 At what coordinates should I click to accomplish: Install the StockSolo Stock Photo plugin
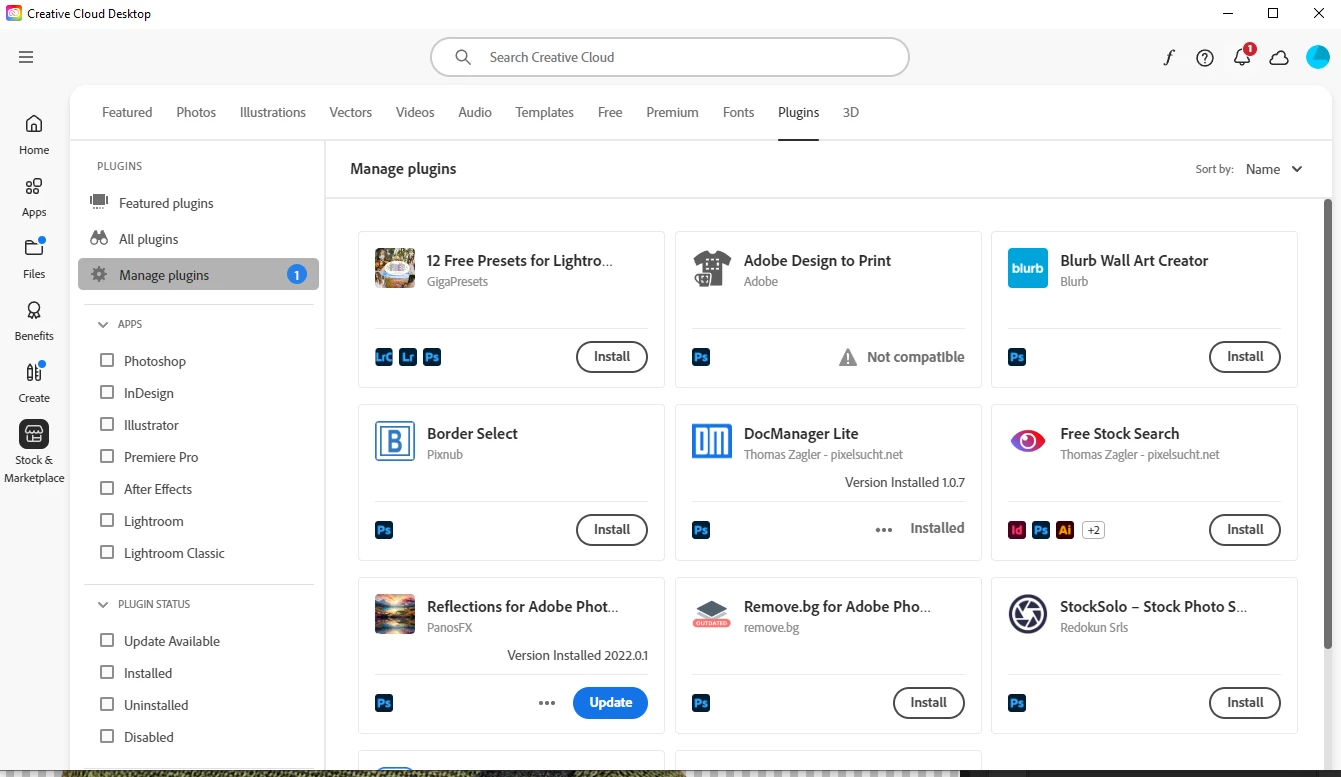click(x=1245, y=703)
